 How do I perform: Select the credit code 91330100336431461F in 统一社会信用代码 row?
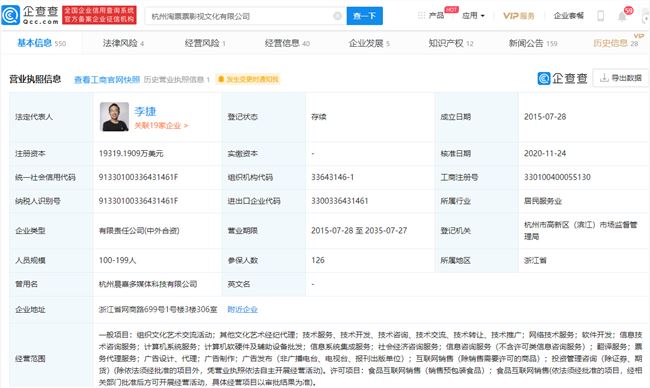pos(138,177)
